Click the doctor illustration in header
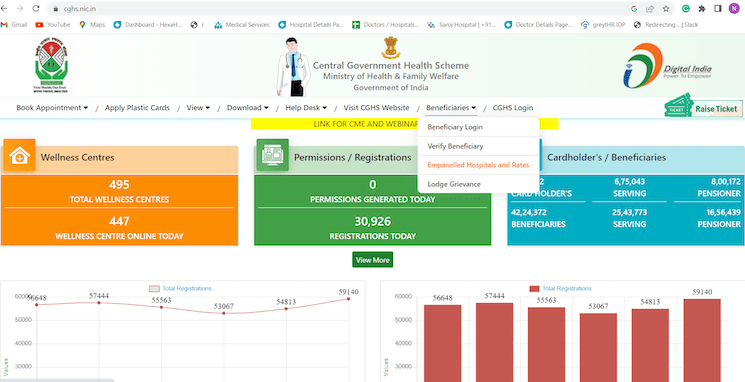This screenshot has height=382, width=745. pyautogui.click(x=293, y=67)
